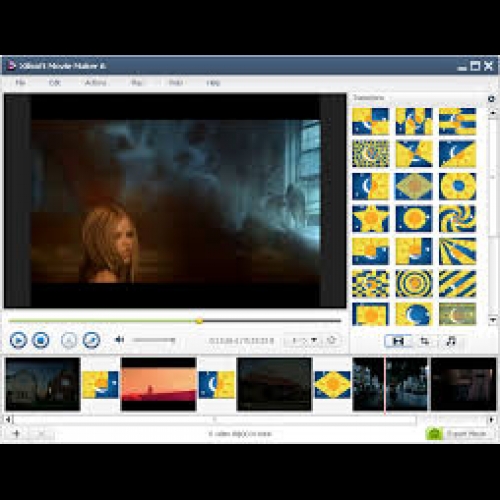Viewport: 500px width, 500px height.
Task: Click the red playhead marker in the timeline
Action: [385, 384]
